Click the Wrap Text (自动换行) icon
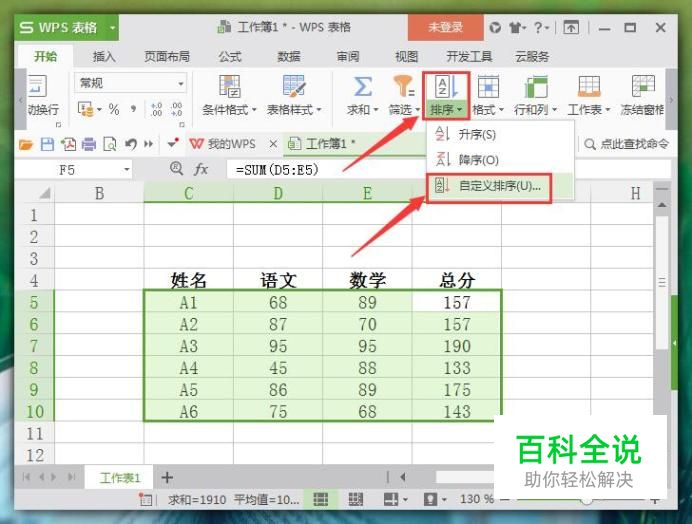Image resolution: width=692 pixels, height=524 pixels. click(38, 87)
